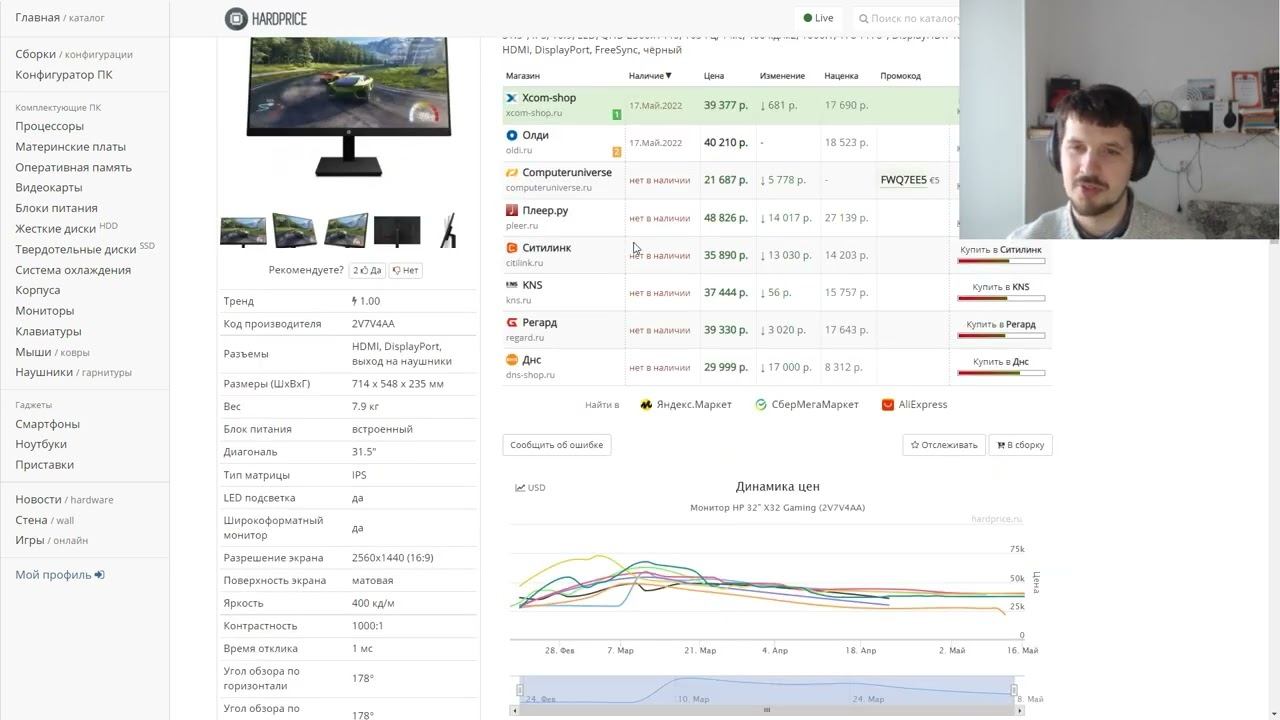Screen dimensions: 1280x720
Task: Add monitor with В сборку button
Action: [x=1021, y=445]
